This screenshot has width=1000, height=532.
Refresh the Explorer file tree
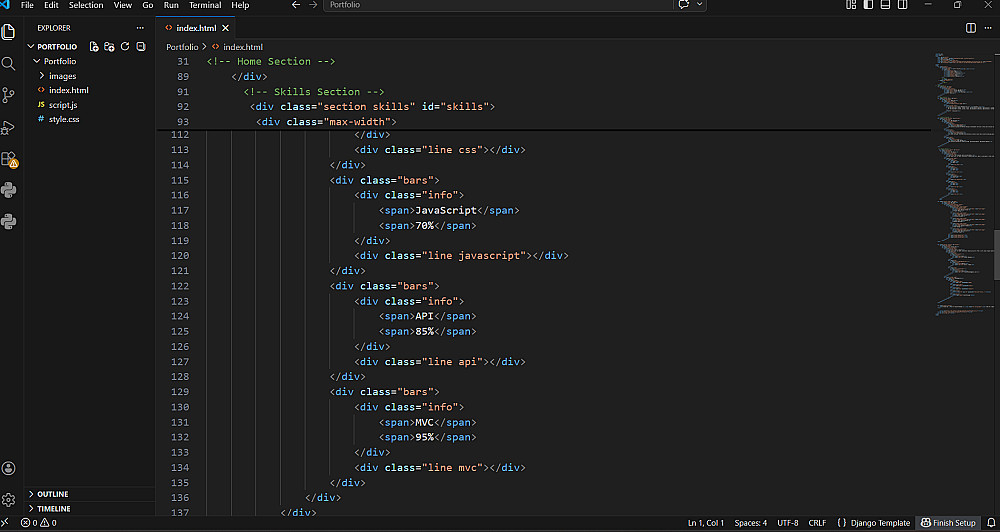click(125, 46)
